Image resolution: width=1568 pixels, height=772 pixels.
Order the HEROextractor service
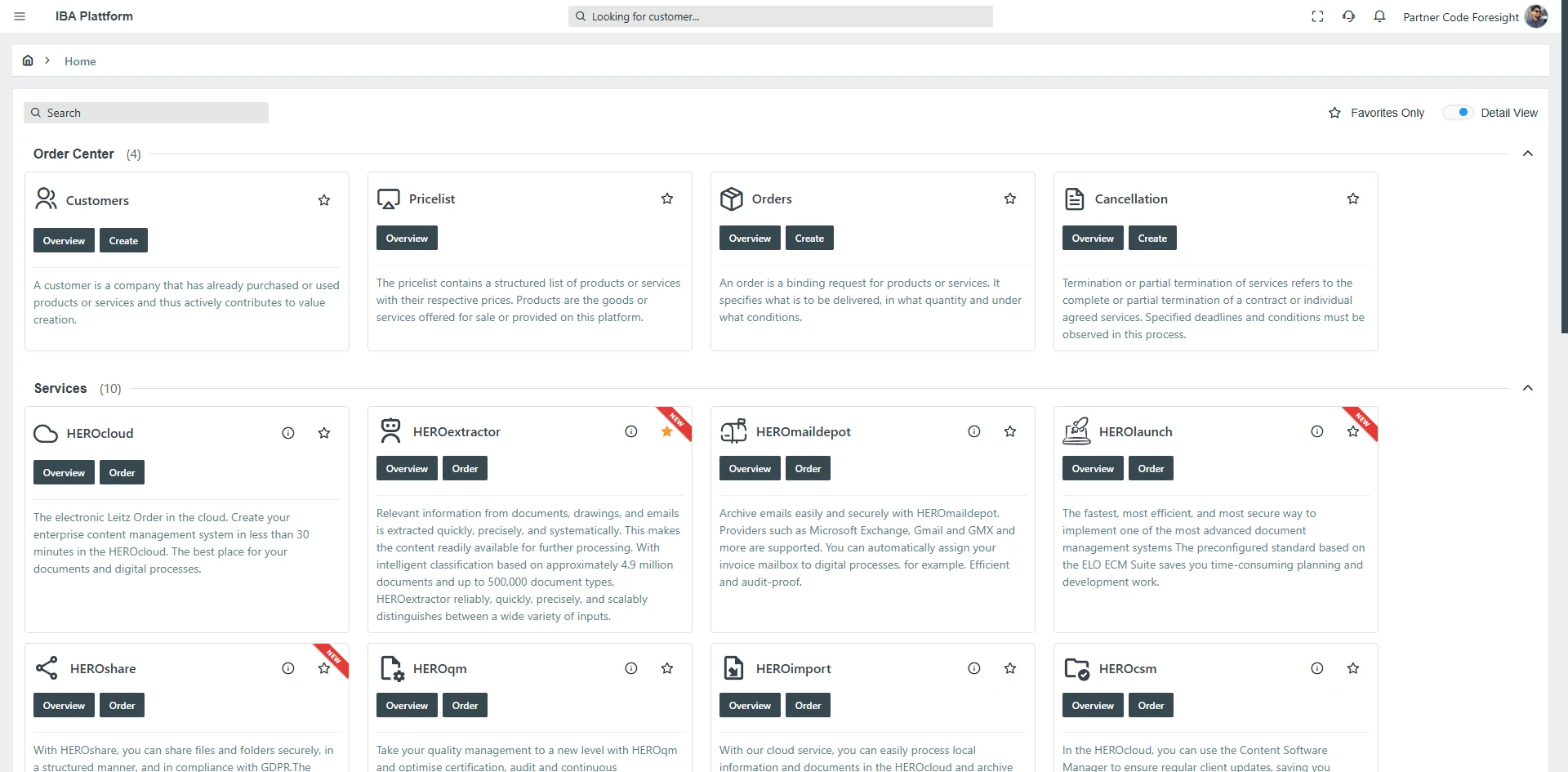[x=465, y=468]
